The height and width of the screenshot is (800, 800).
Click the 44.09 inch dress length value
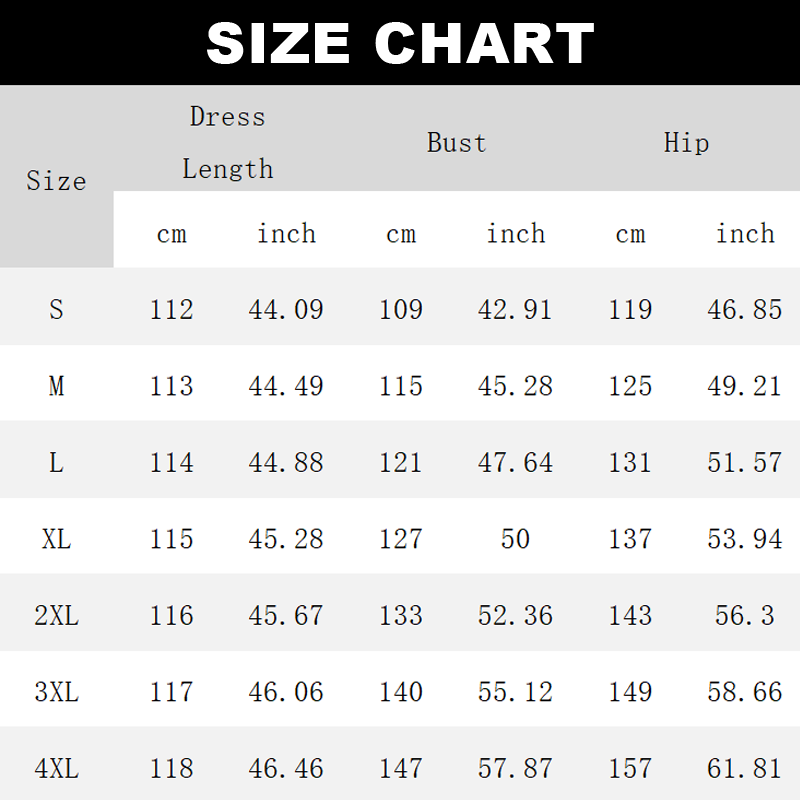(286, 309)
